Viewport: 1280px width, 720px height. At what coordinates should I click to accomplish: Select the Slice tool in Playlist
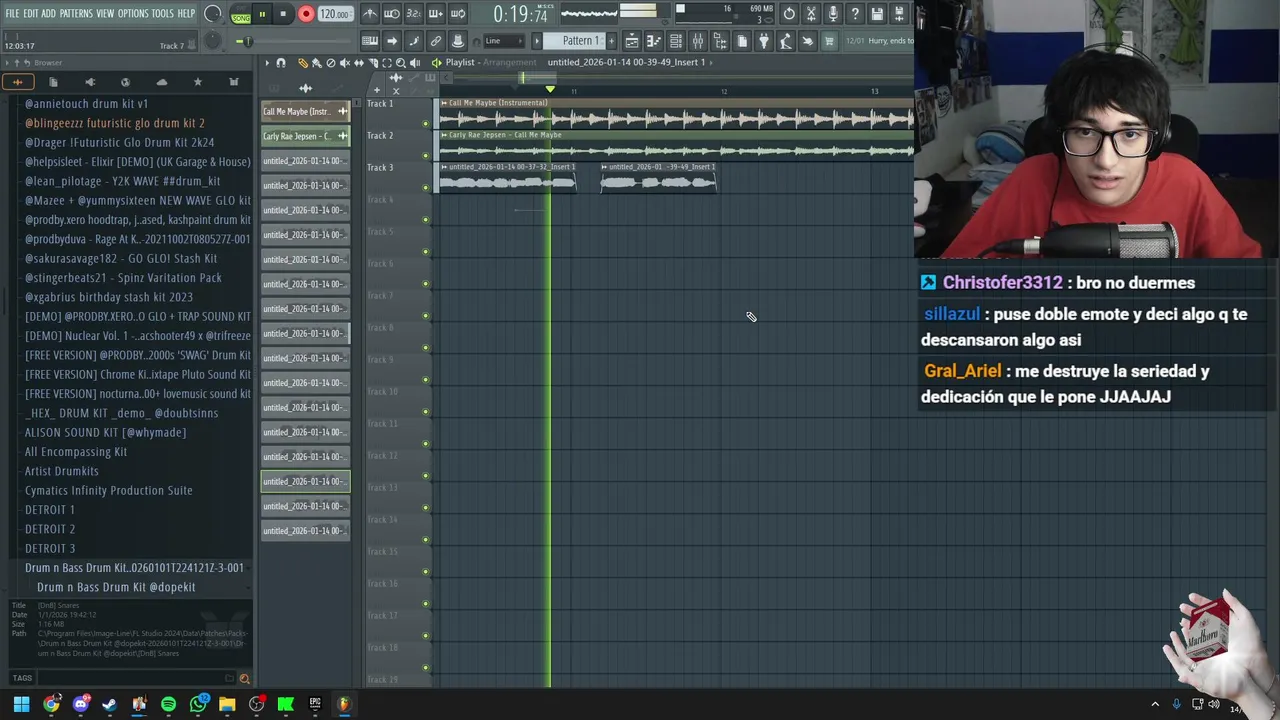373,63
